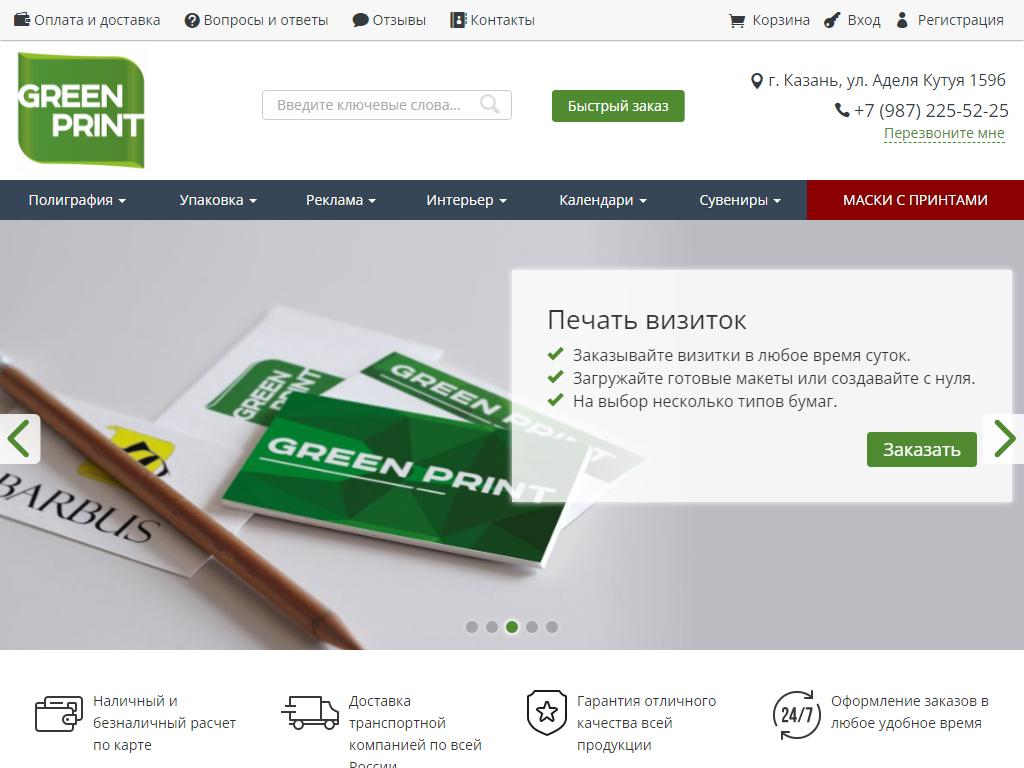Viewport: 1024px width, 768px height.
Task: Select the first carousel dot
Action: (472, 627)
